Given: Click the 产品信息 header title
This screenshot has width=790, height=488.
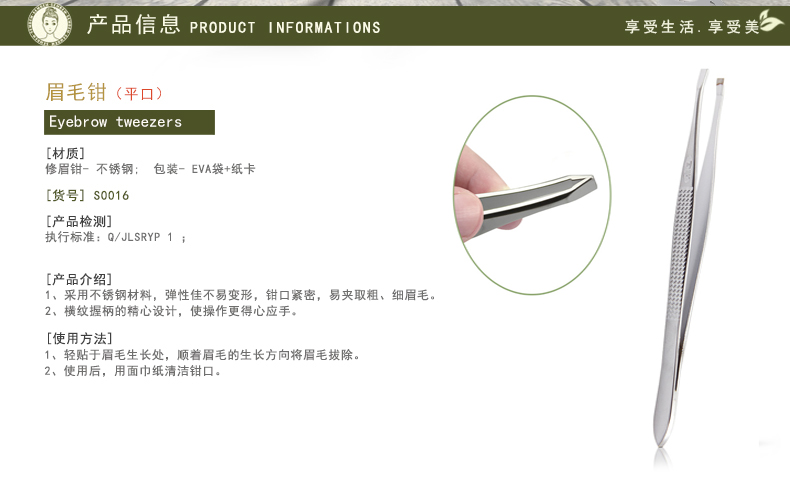Looking at the screenshot, I should pos(133,24).
